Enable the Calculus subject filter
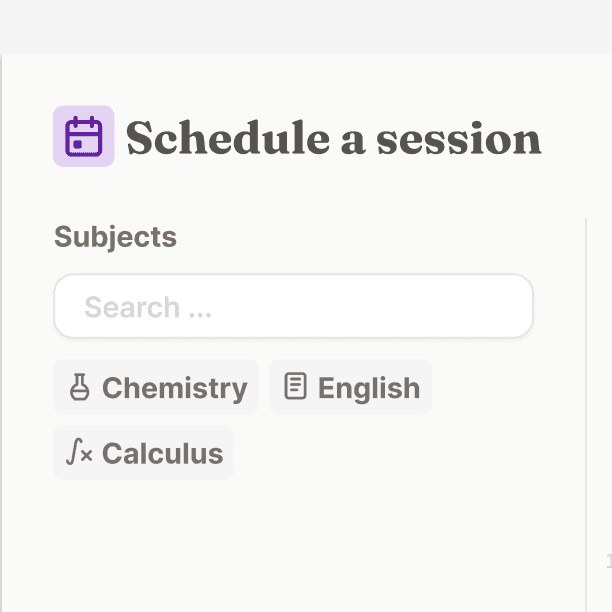The width and height of the screenshot is (612, 612). pyautogui.click(x=144, y=452)
